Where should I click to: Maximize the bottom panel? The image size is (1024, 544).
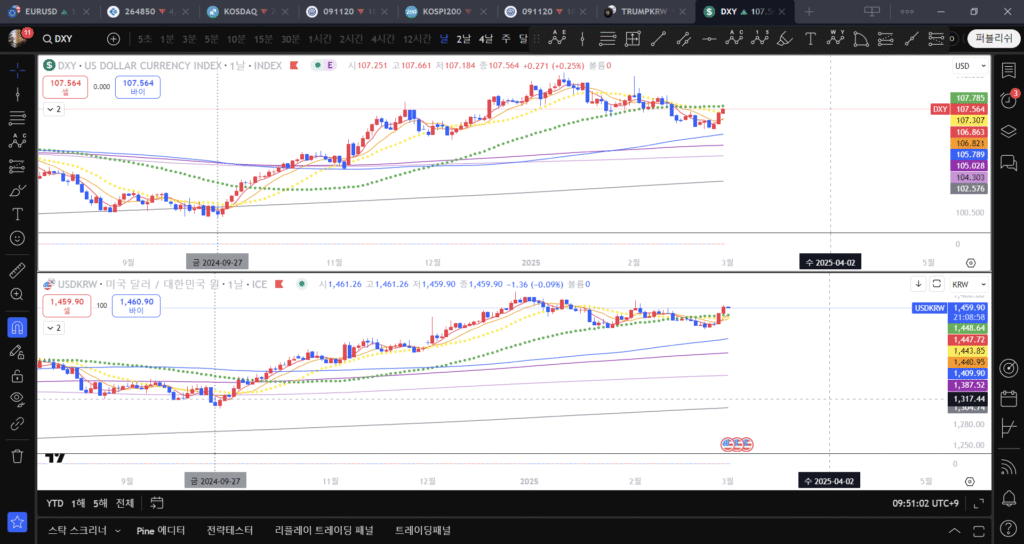(x=978, y=530)
